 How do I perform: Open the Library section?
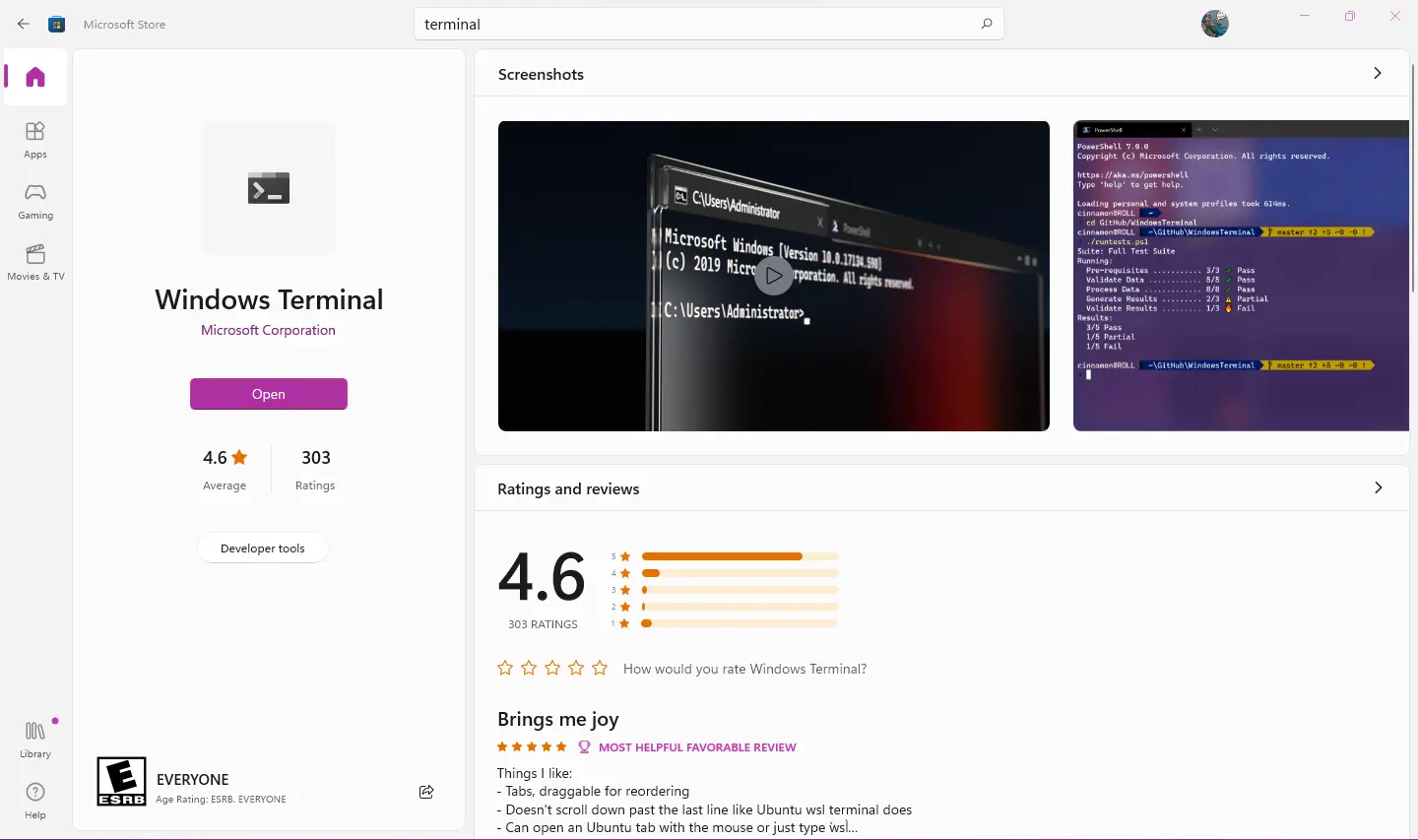tap(35, 740)
